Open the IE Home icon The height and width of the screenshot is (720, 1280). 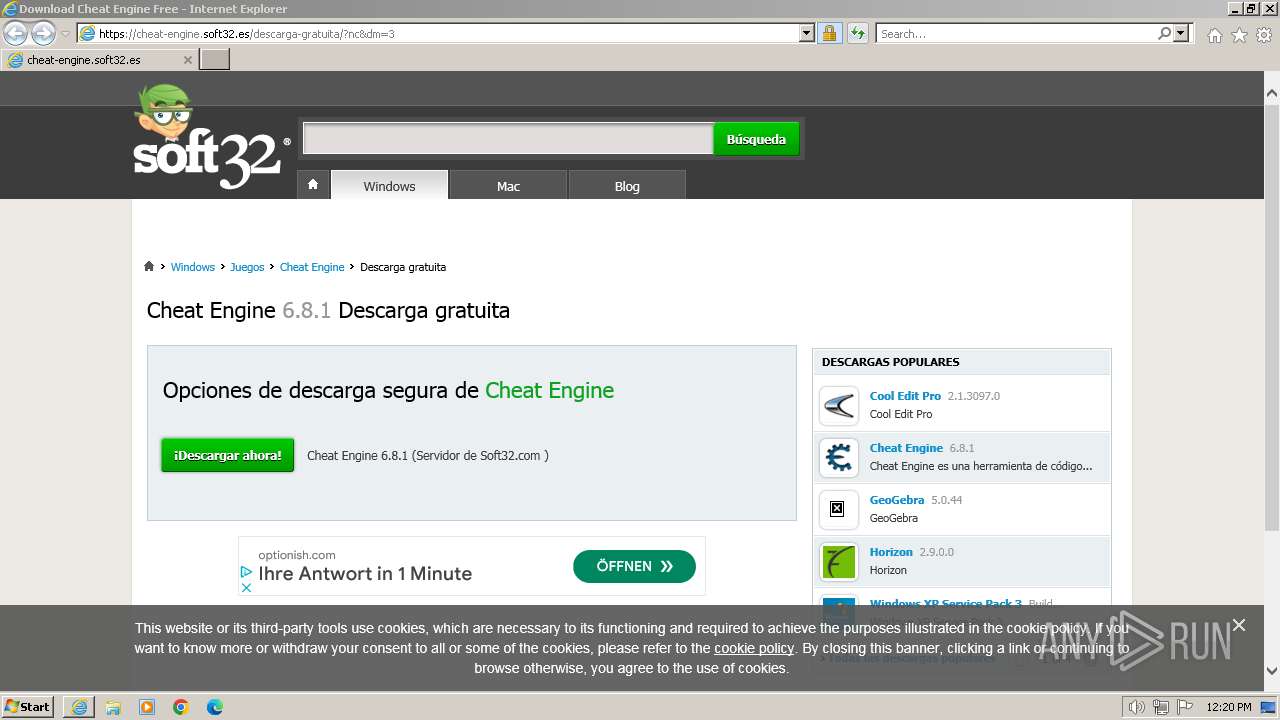tap(1214, 35)
